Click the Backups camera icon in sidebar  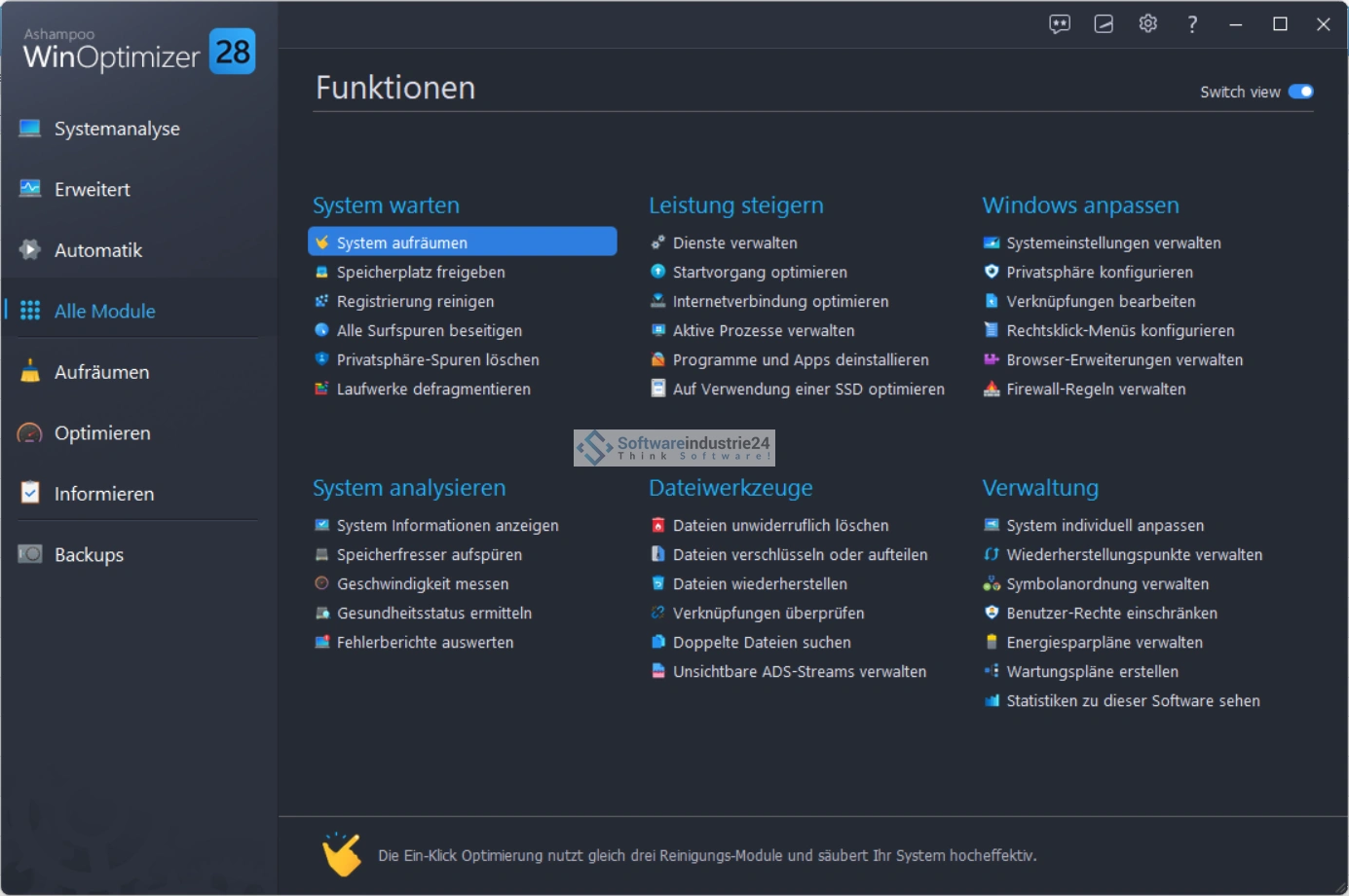30,554
